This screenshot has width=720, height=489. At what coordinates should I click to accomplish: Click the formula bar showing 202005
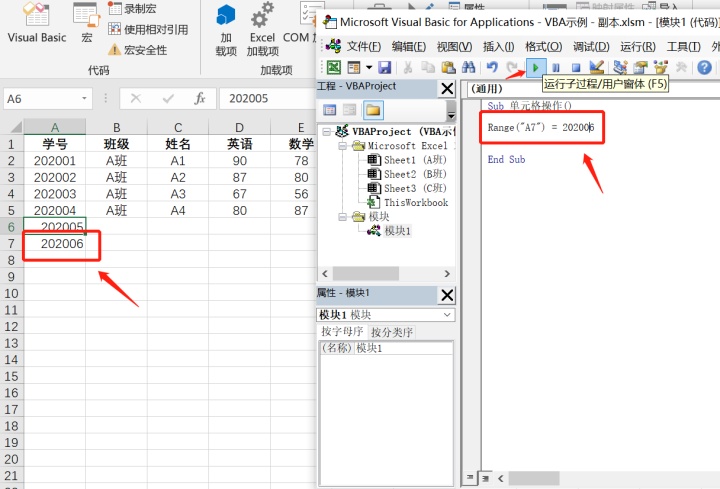coord(268,98)
